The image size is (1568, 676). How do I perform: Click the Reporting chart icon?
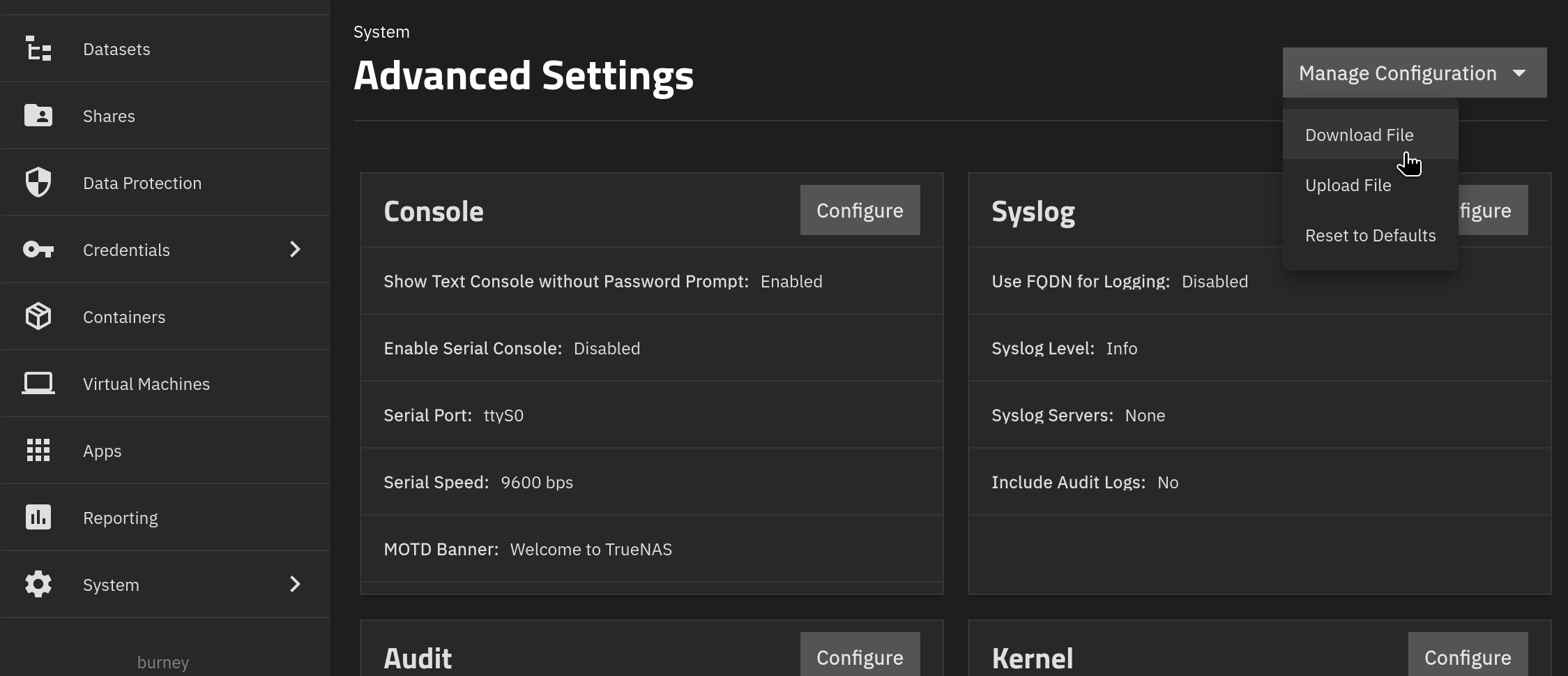pos(38,517)
